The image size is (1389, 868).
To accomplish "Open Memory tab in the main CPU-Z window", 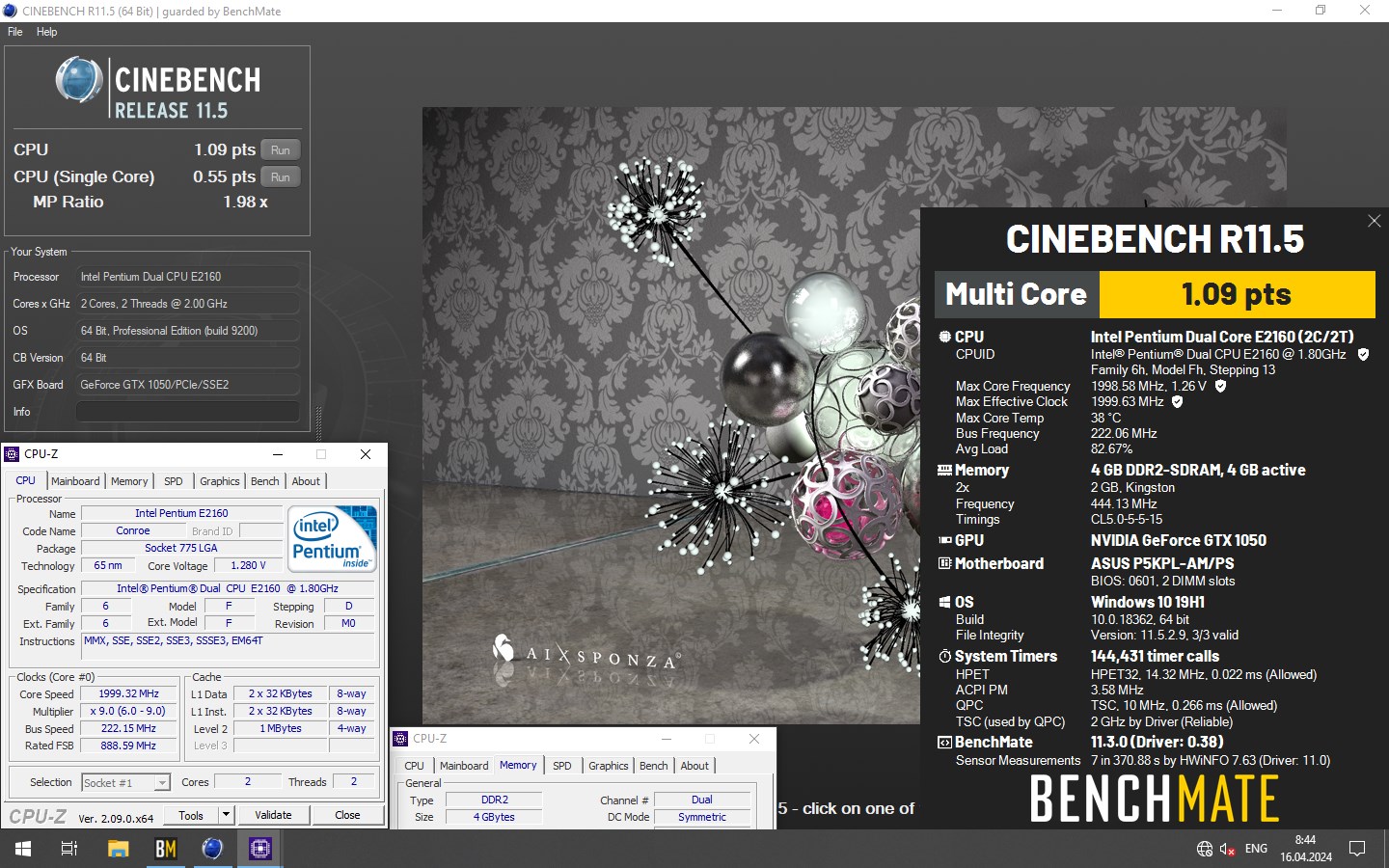I will [x=129, y=481].
